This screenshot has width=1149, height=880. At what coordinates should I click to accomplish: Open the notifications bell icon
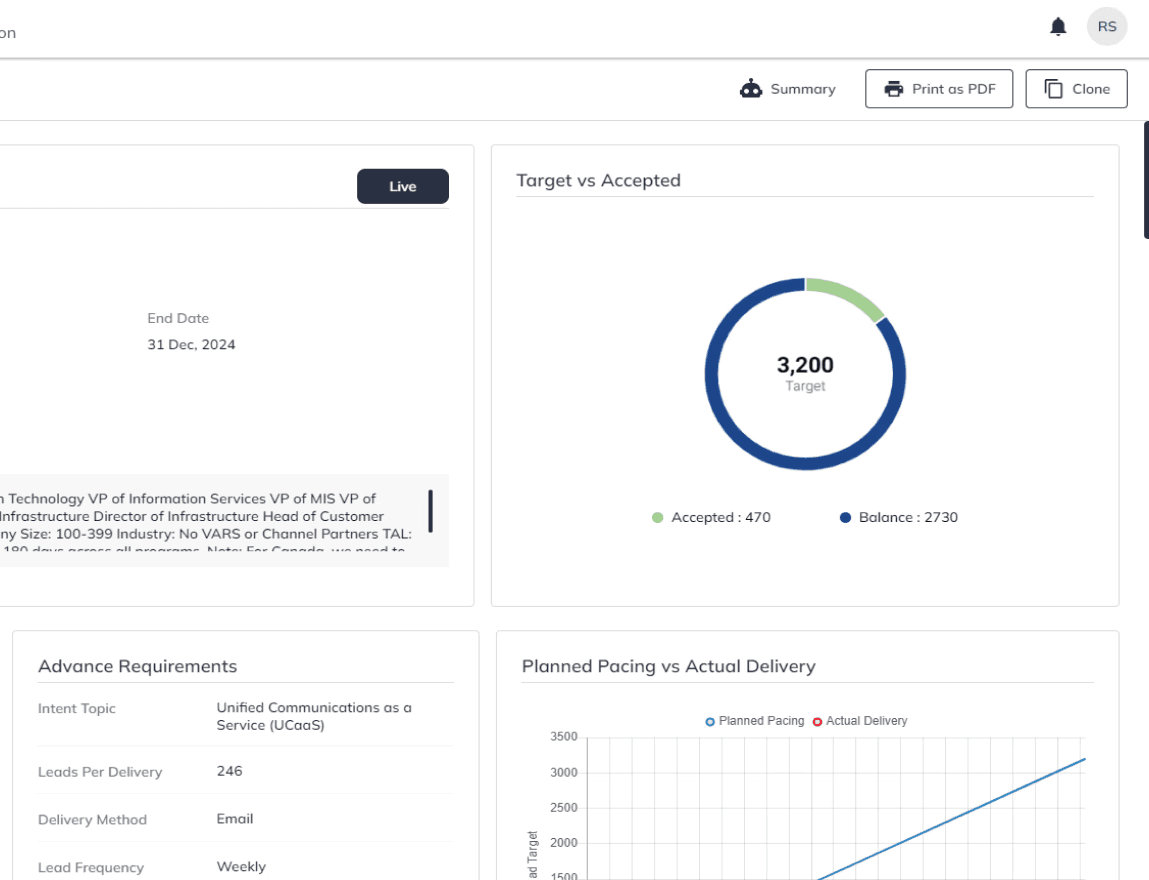[x=1057, y=27]
